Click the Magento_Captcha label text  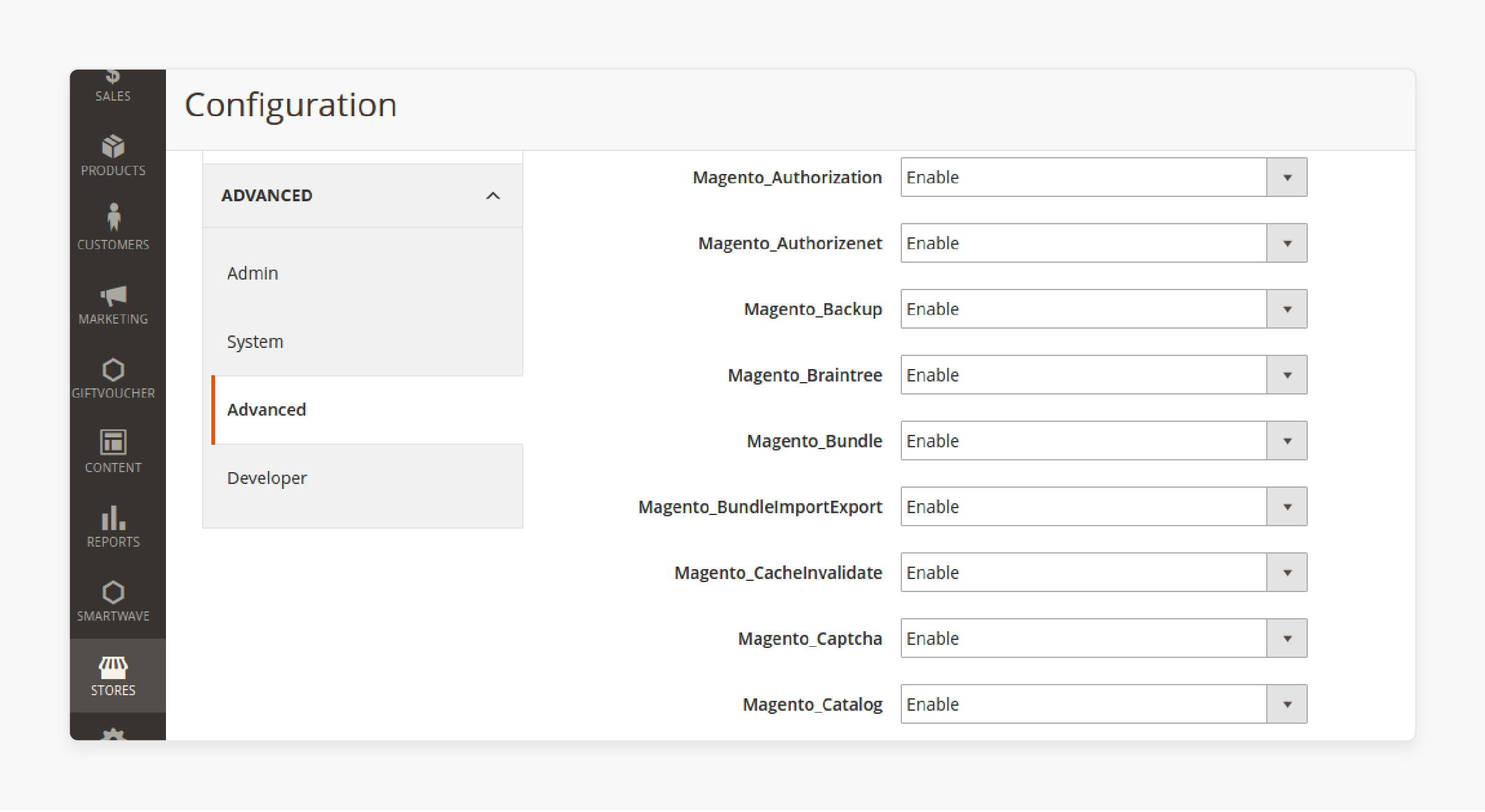pyautogui.click(x=810, y=639)
